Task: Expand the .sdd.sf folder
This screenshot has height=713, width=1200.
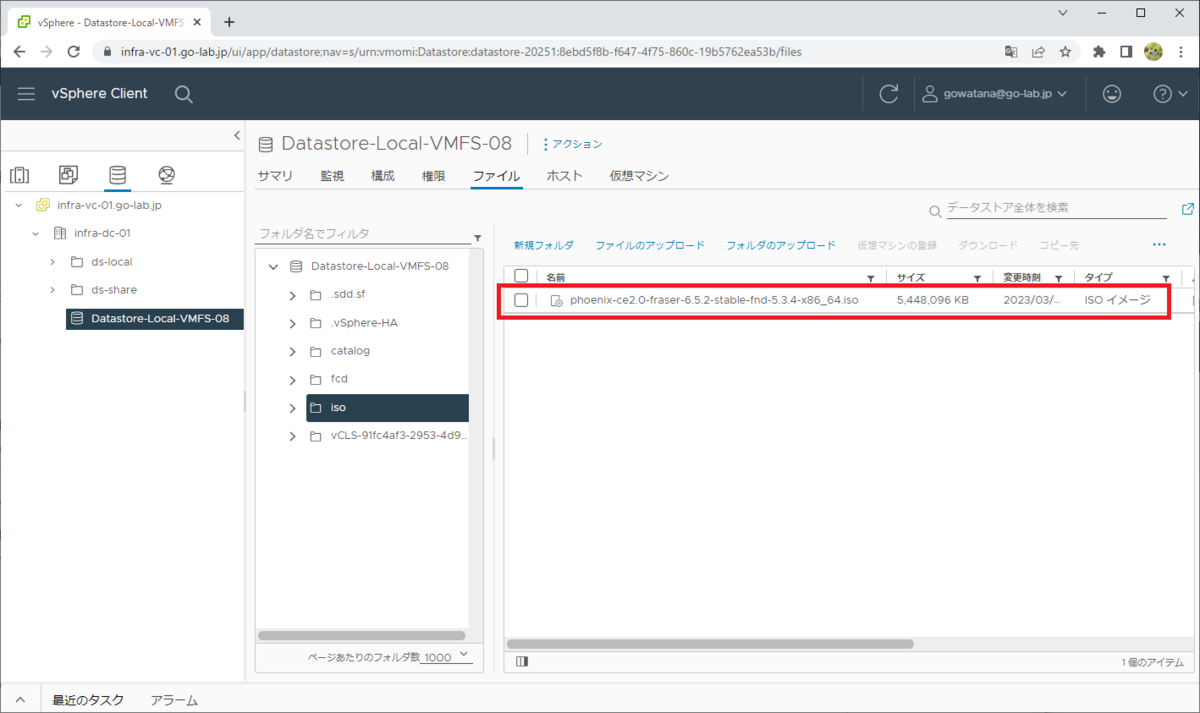Action: pyautogui.click(x=292, y=295)
